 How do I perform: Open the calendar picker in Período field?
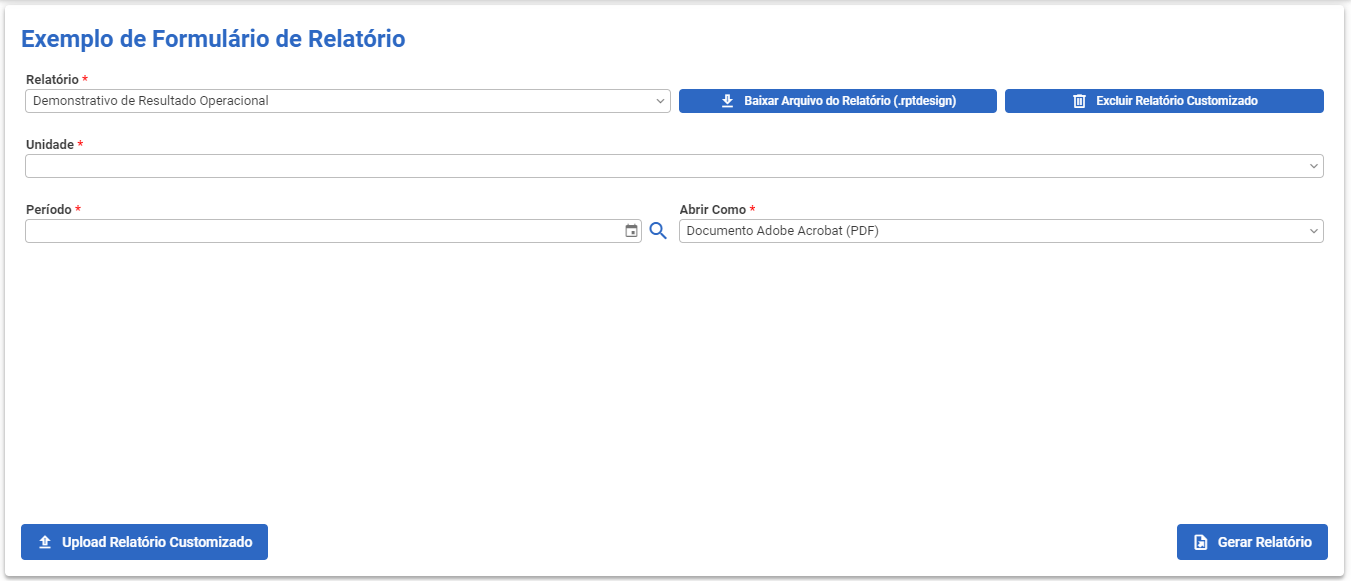pos(631,231)
